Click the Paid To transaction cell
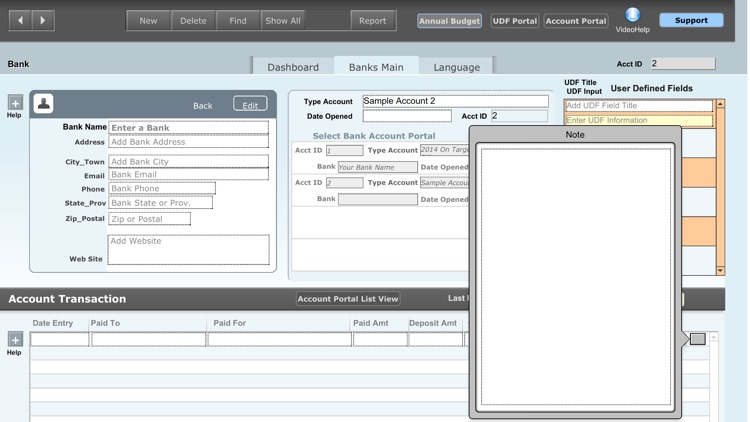This screenshot has width=750, height=422. [x=148, y=339]
